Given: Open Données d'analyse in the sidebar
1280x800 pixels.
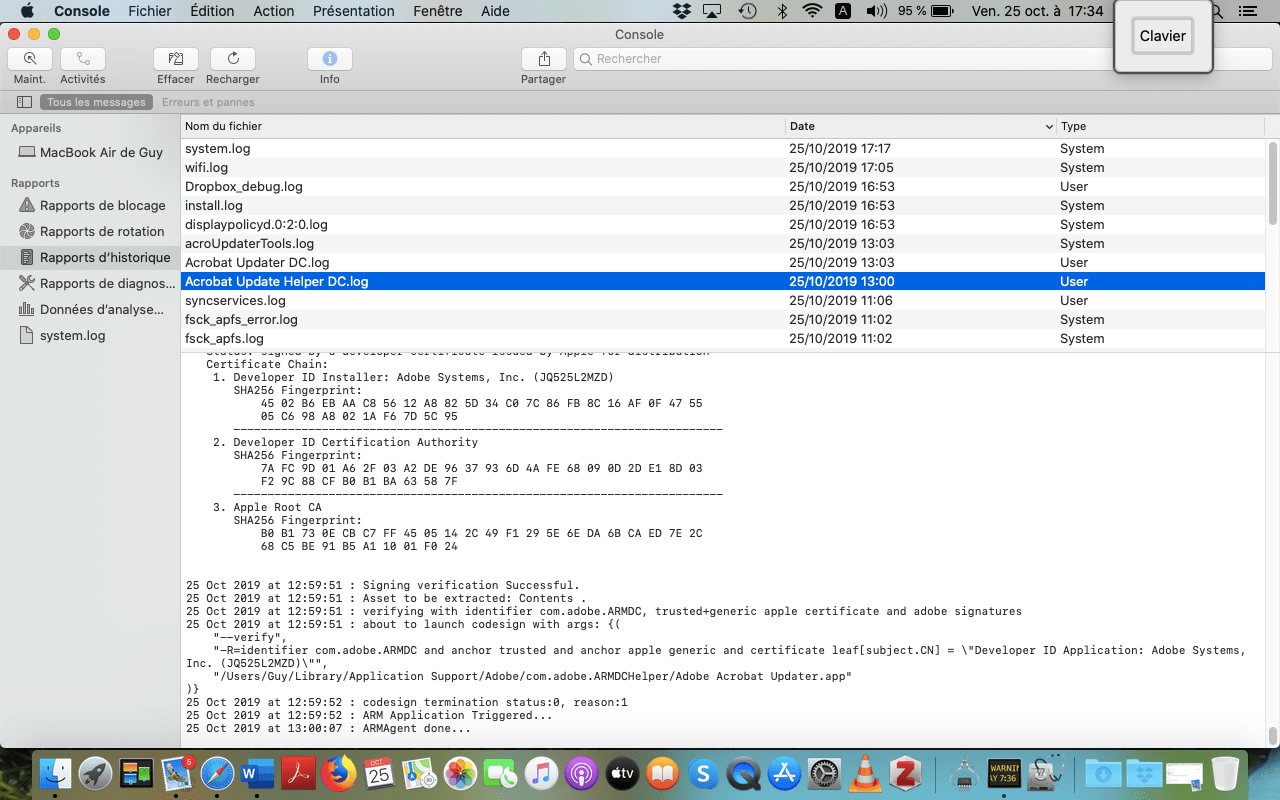Looking at the screenshot, I should tap(90, 309).
